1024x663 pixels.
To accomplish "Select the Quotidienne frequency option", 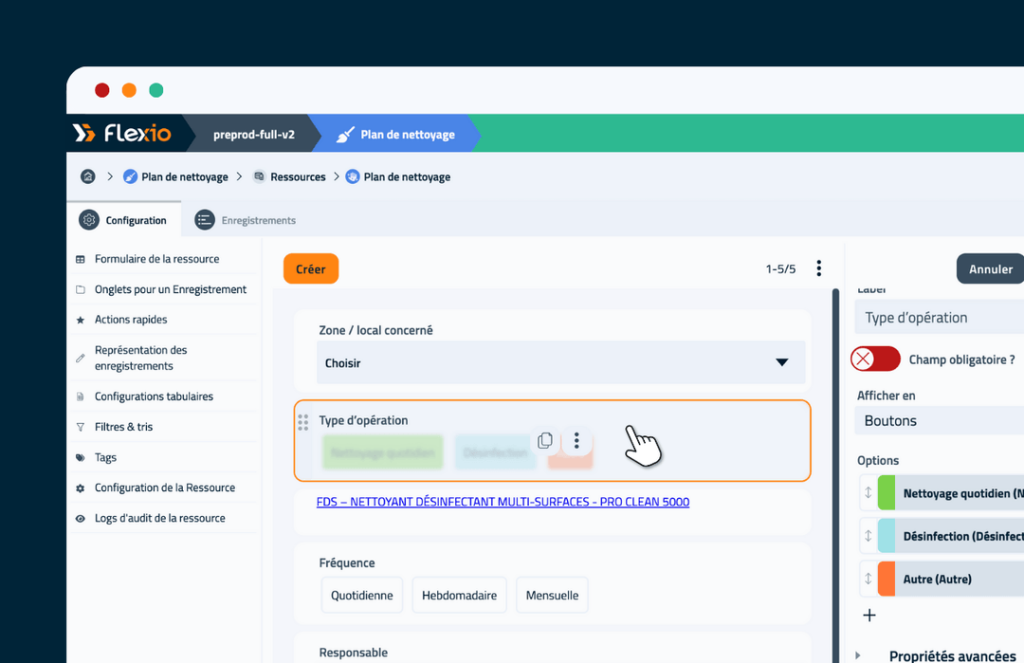I will pos(362,595).
